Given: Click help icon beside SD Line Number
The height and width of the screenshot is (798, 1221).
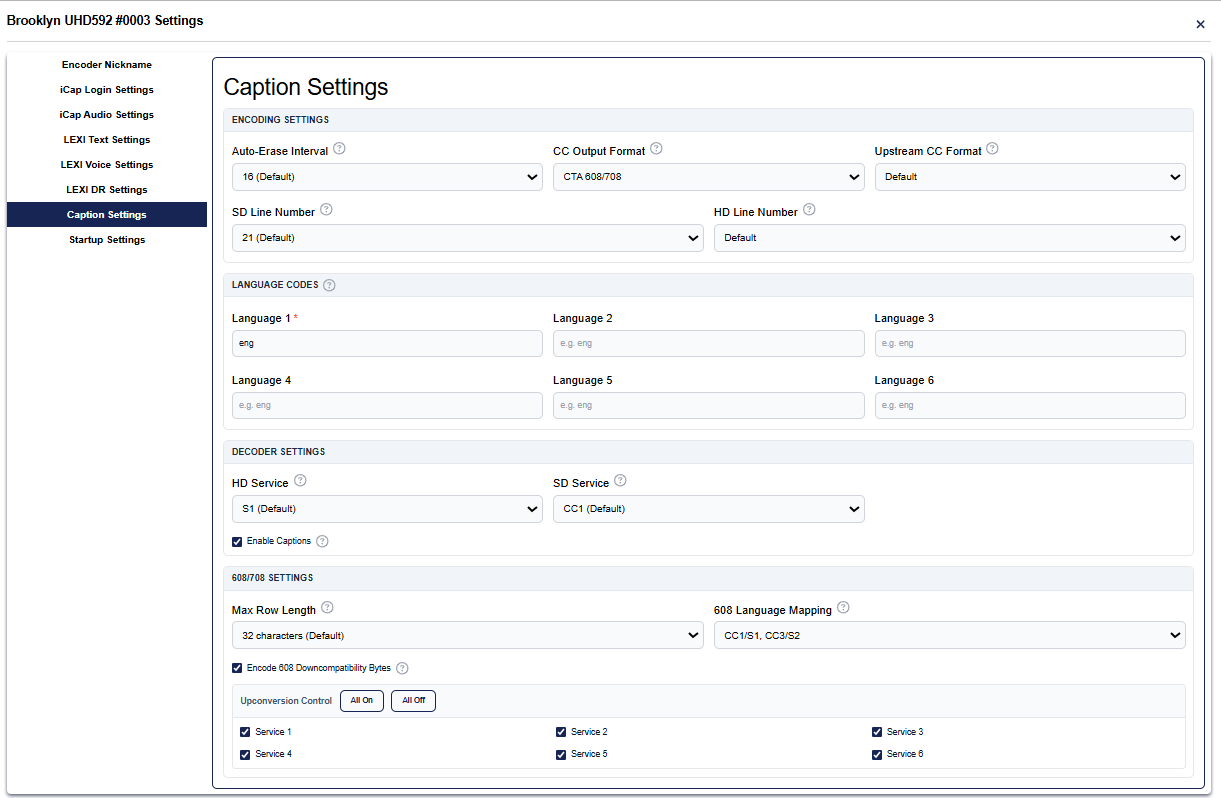Looking at the screenshot, I should coord(326,210).
